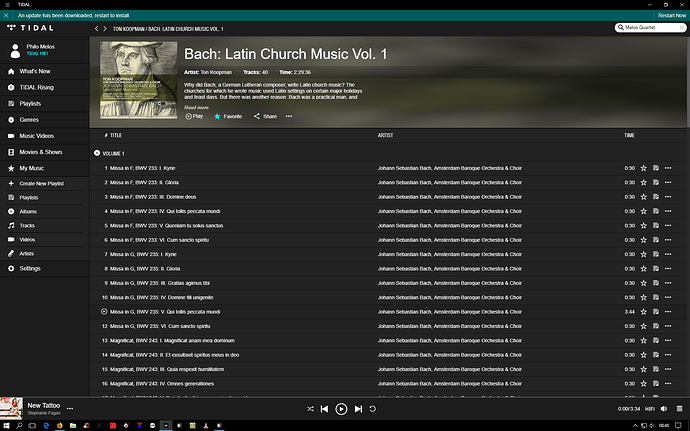Add track 8 Missa in G Gloria to playlist

click(656, 269)
